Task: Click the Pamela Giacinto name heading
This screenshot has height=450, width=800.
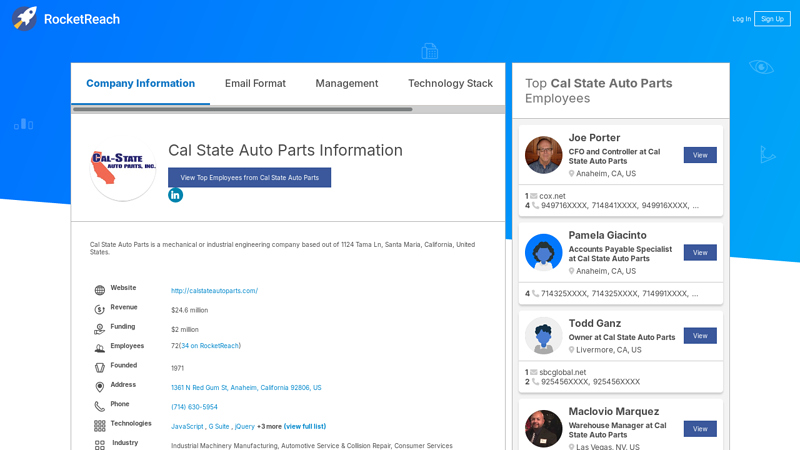Action: (x=607, y=235)
